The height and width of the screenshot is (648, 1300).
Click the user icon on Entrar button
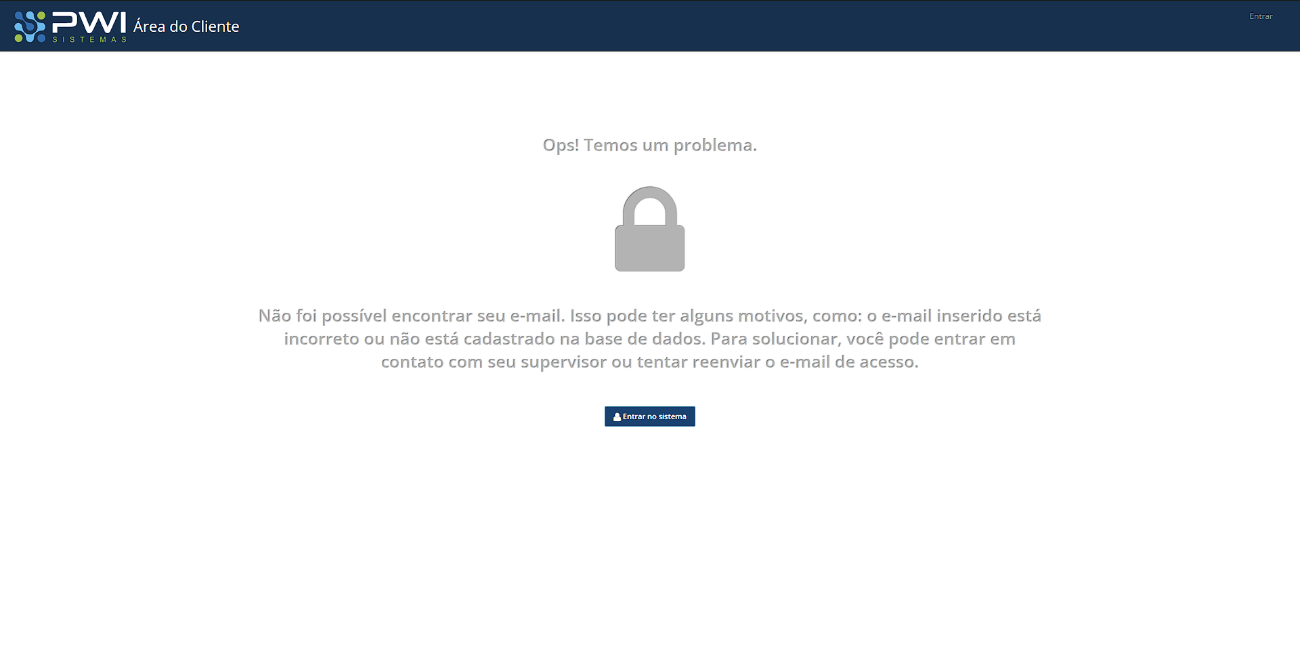point(617,417)
